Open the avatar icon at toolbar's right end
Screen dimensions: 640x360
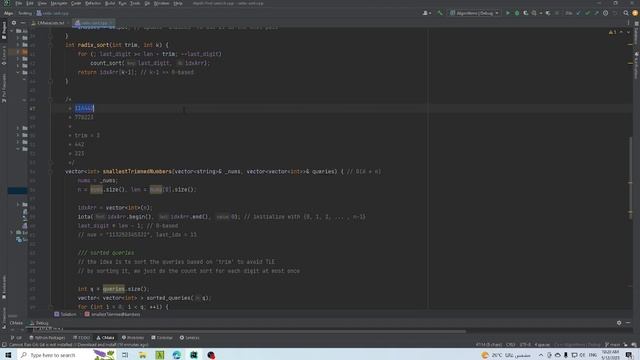tap(635, 13)
